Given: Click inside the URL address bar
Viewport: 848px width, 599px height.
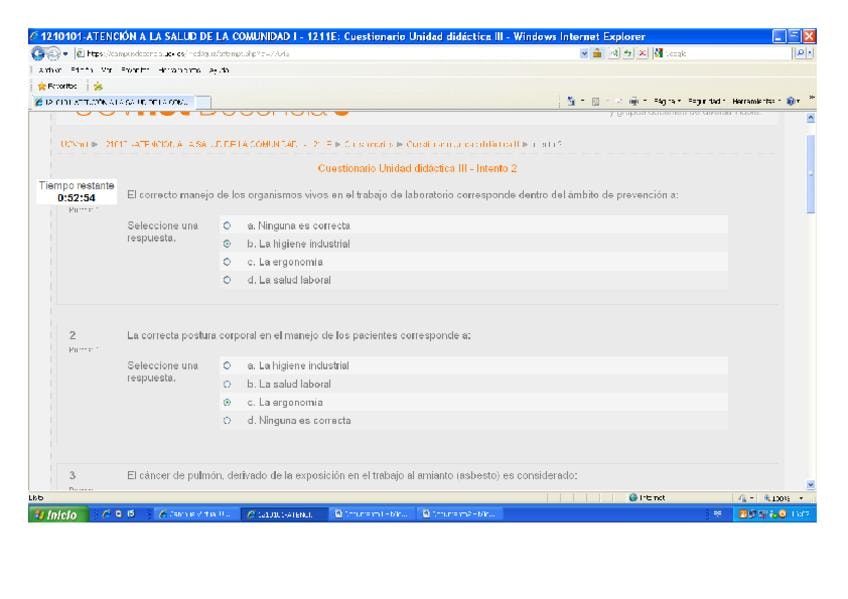Looking at the screenshot, I should click(328, 54).
